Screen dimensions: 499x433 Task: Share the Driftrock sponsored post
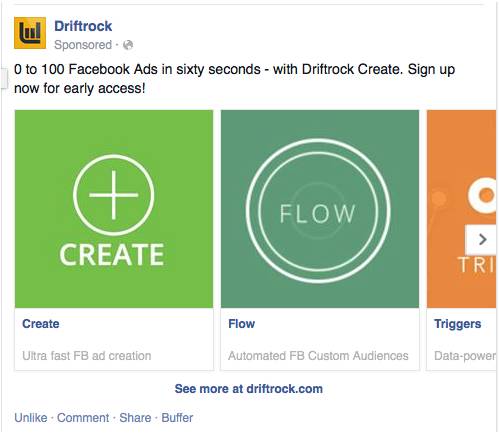135,418
